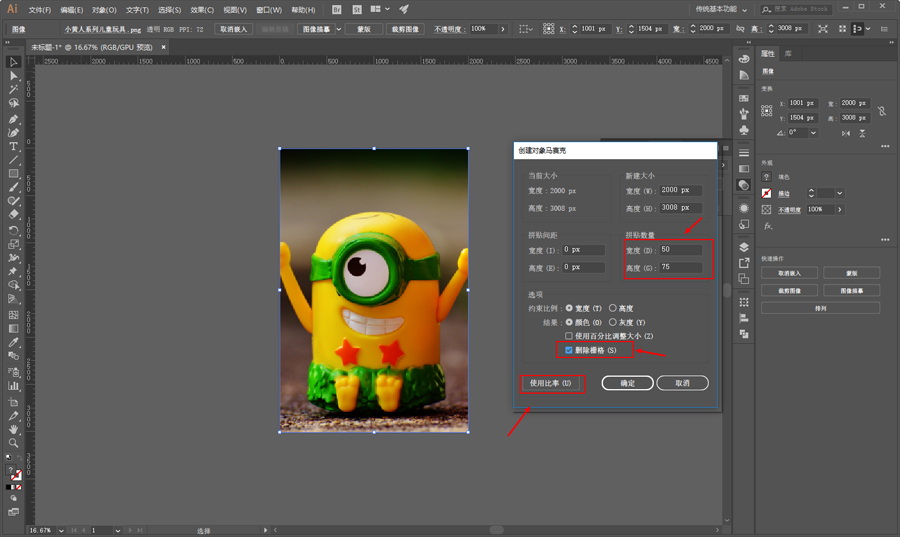
Task: Select the Type tool in the toolbar
Action: tap(14, 147)
